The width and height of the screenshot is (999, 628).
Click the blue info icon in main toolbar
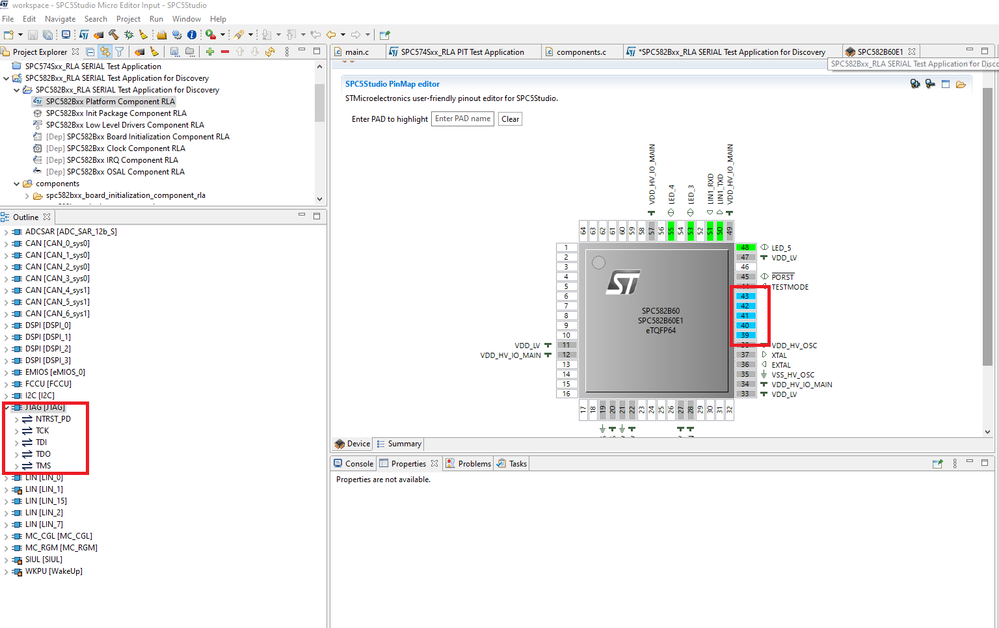point(192,34)
